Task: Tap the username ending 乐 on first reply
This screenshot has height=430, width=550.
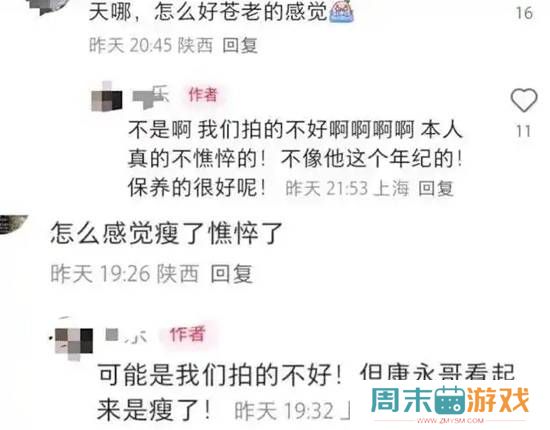Action: click(x=151, y=95)
